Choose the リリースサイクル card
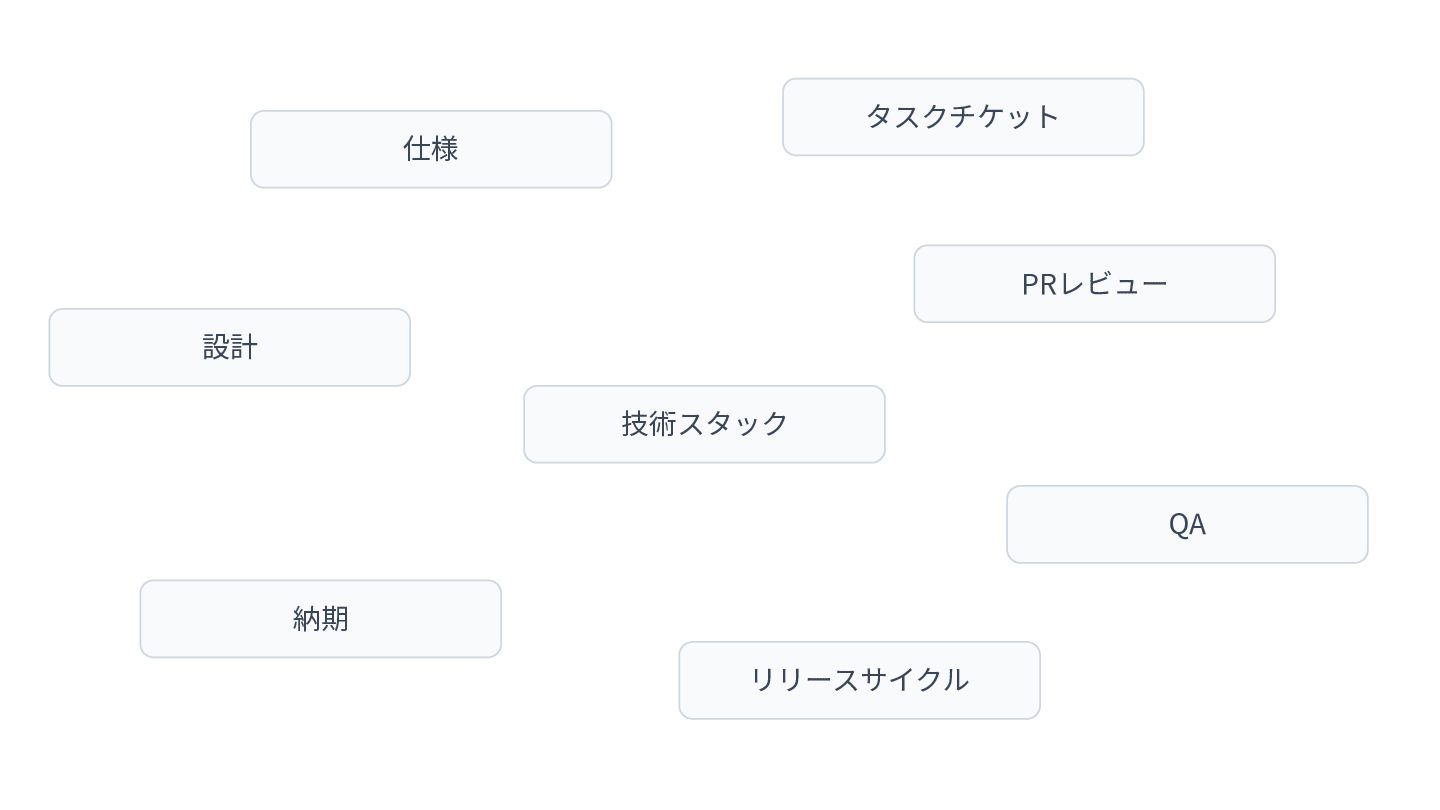Viewport: 1440px width, 810px height. tap(860, 680)
